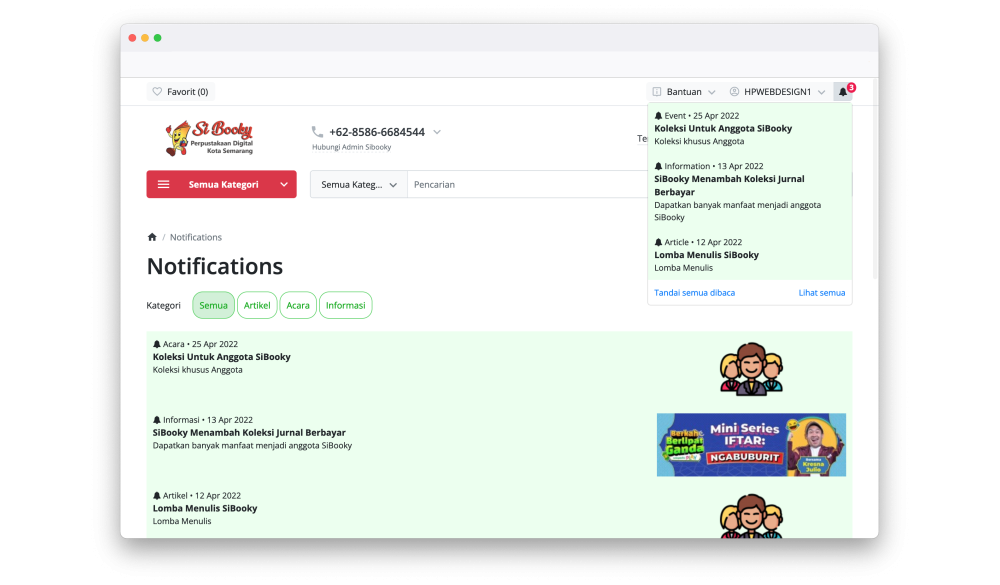Image resolution: width=1000 pixels, height=585 pixels.
Task: Click the Tandai semua dibaca link
Action: point(694,293)
